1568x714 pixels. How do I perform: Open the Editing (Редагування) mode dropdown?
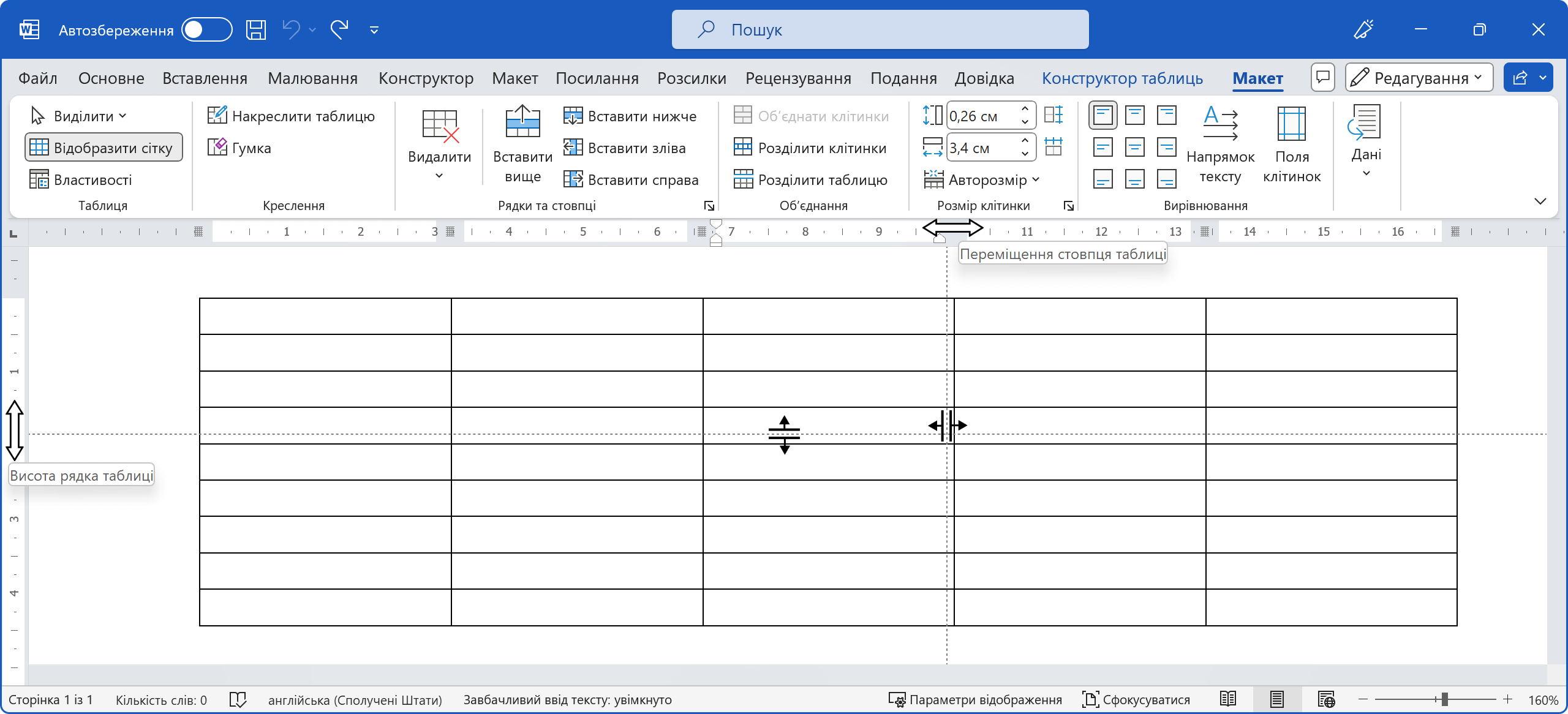coord(1419,78)
